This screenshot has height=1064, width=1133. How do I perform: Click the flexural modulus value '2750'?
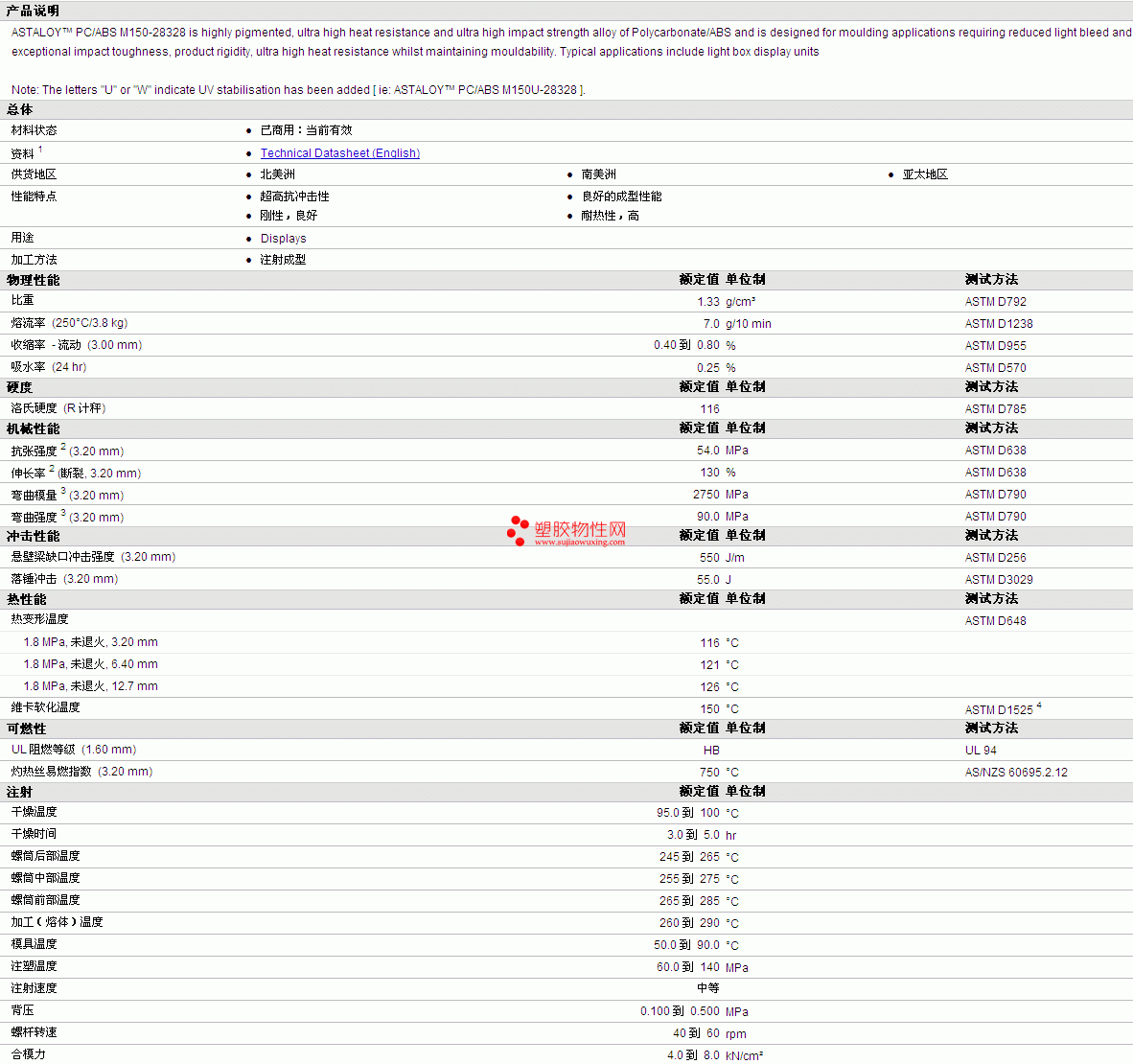coord(705,495)
